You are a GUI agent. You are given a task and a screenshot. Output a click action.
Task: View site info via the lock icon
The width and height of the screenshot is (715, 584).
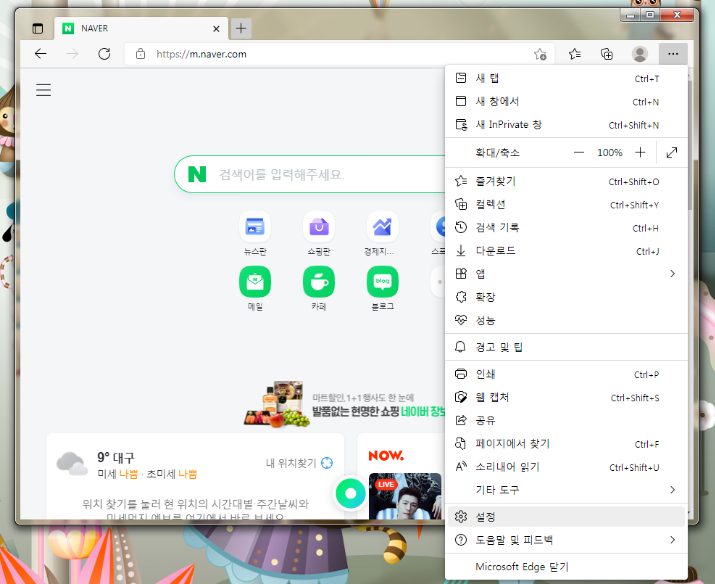140,54
